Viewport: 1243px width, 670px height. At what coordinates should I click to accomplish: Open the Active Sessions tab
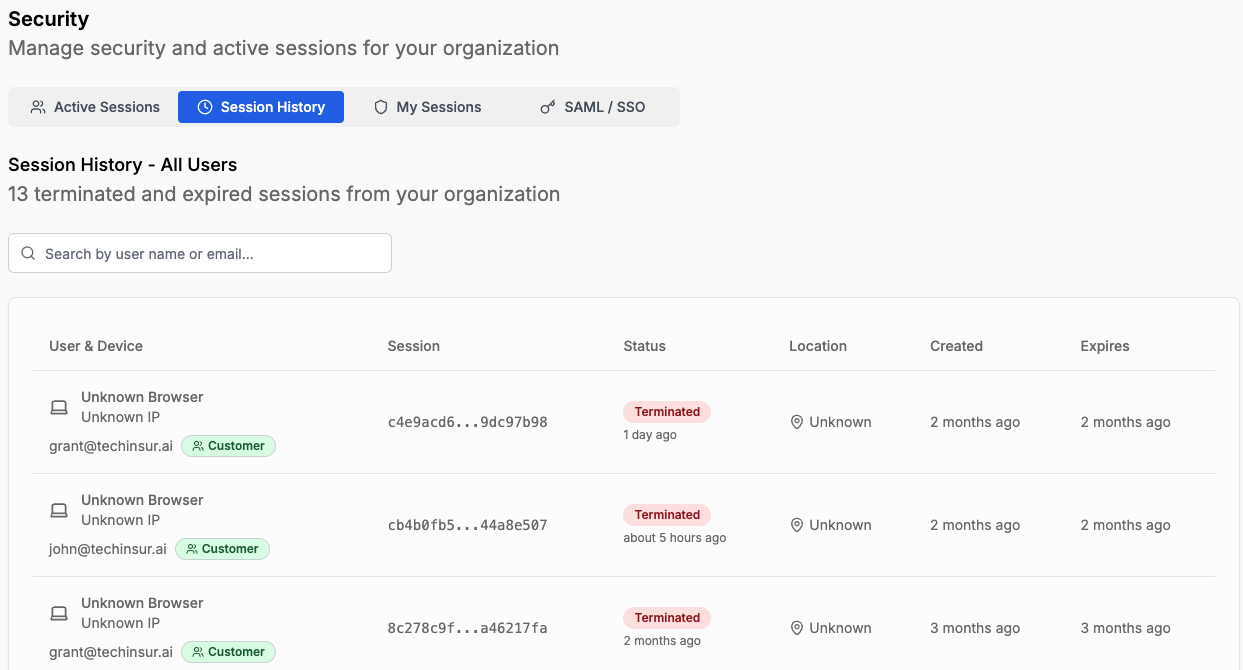click(95, 107)
